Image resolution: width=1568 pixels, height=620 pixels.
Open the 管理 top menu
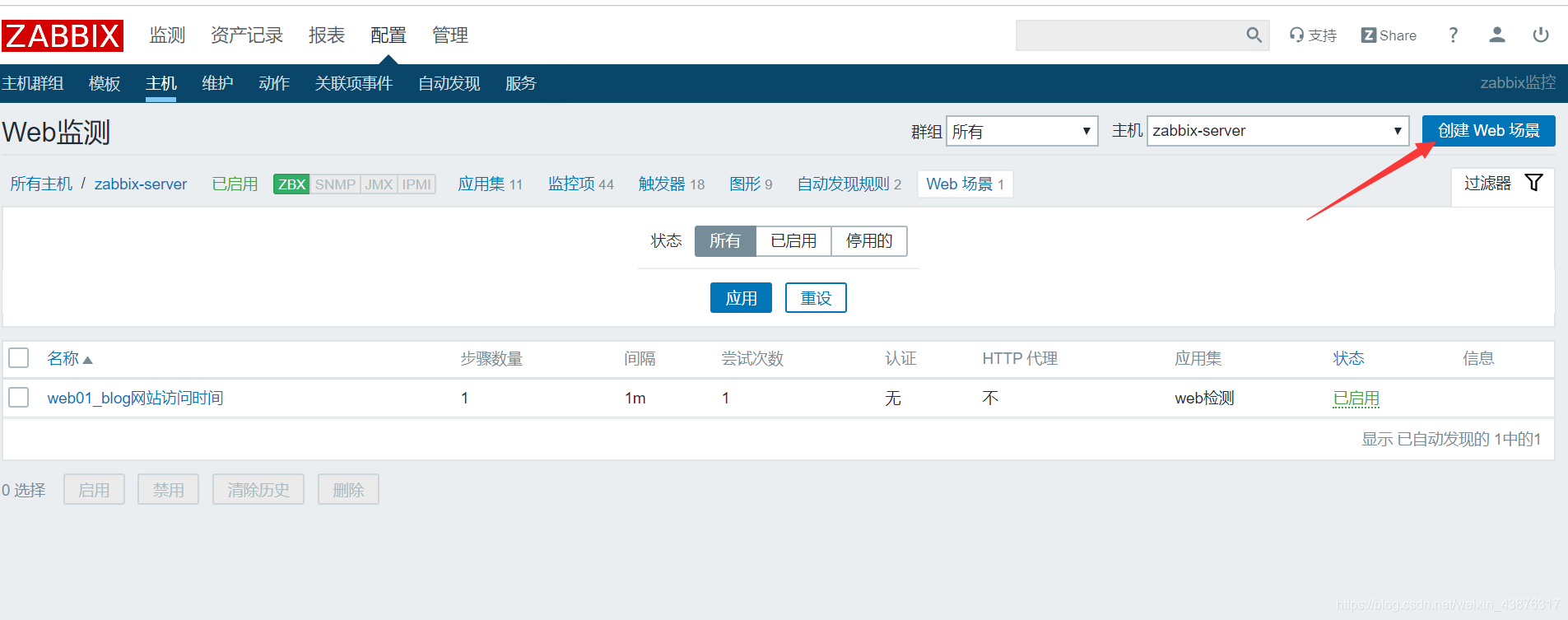[x=450, y=35]
